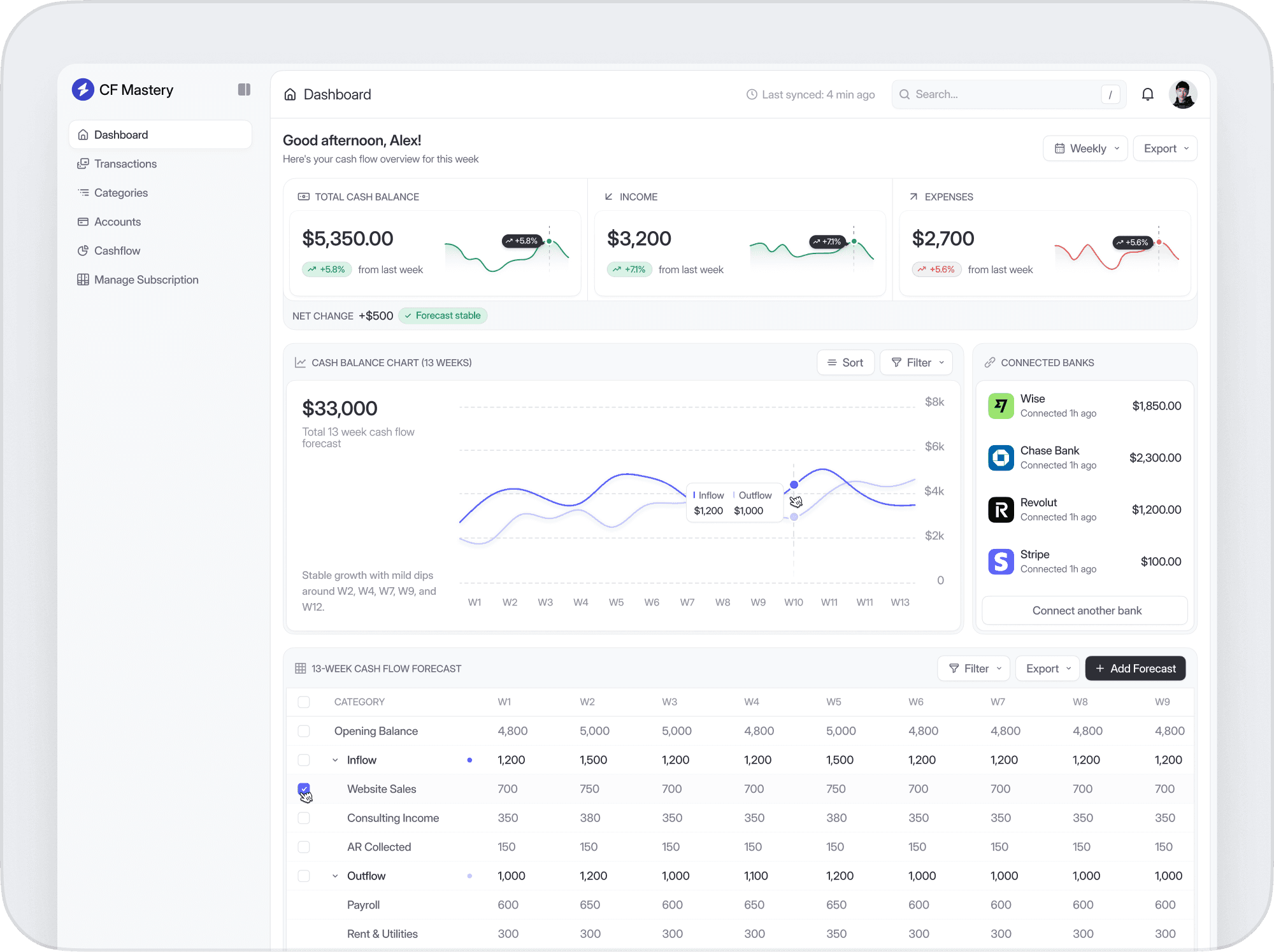Click the sidebar collapse panel icon
Viewport: 1274px width, 952px height.
coord(244,90)
